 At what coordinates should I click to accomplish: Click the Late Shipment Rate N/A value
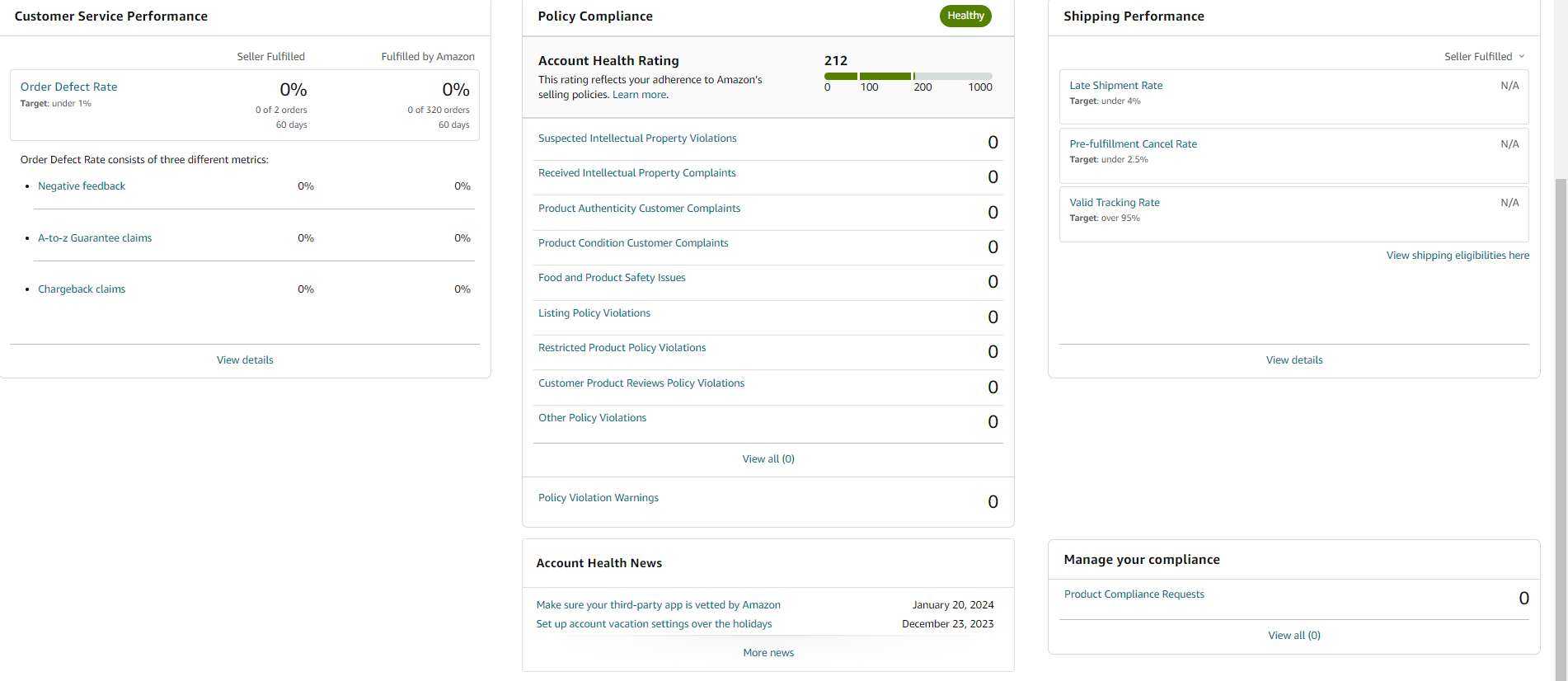pos(1509,86)
